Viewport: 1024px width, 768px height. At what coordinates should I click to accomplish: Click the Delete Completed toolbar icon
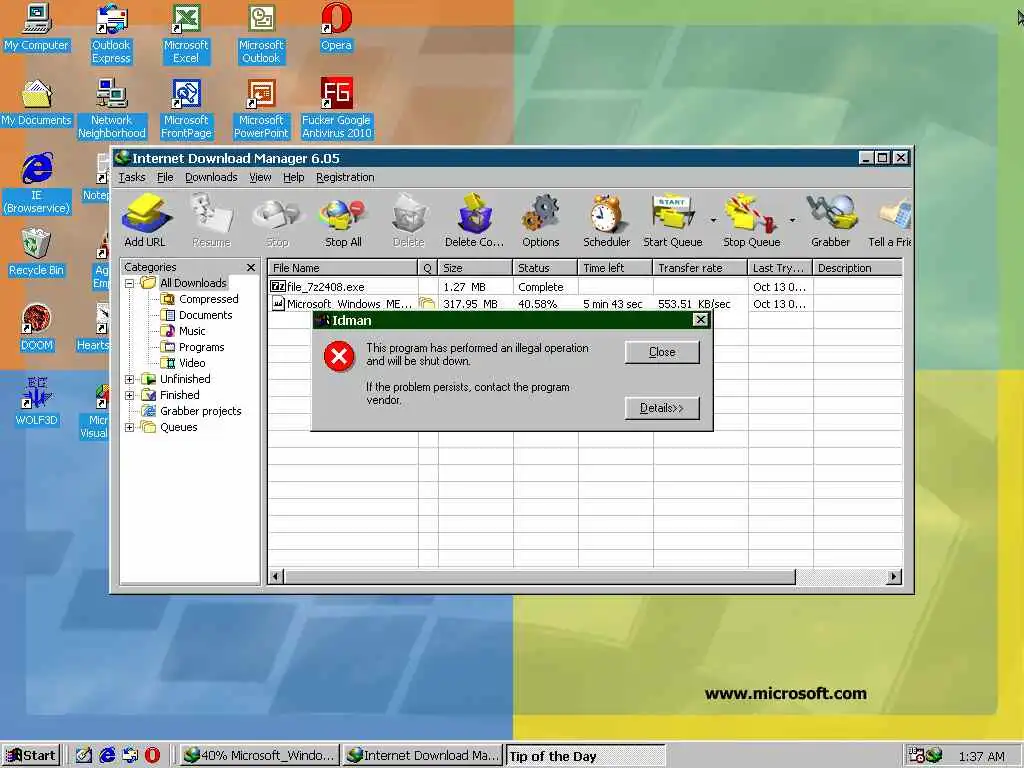pyautogui.click(x=474, y=221)
